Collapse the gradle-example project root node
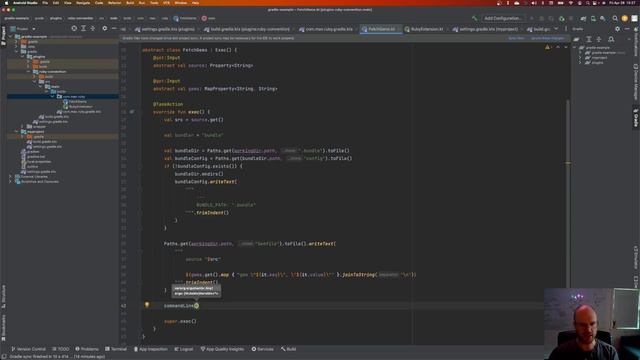 point(11,36)
